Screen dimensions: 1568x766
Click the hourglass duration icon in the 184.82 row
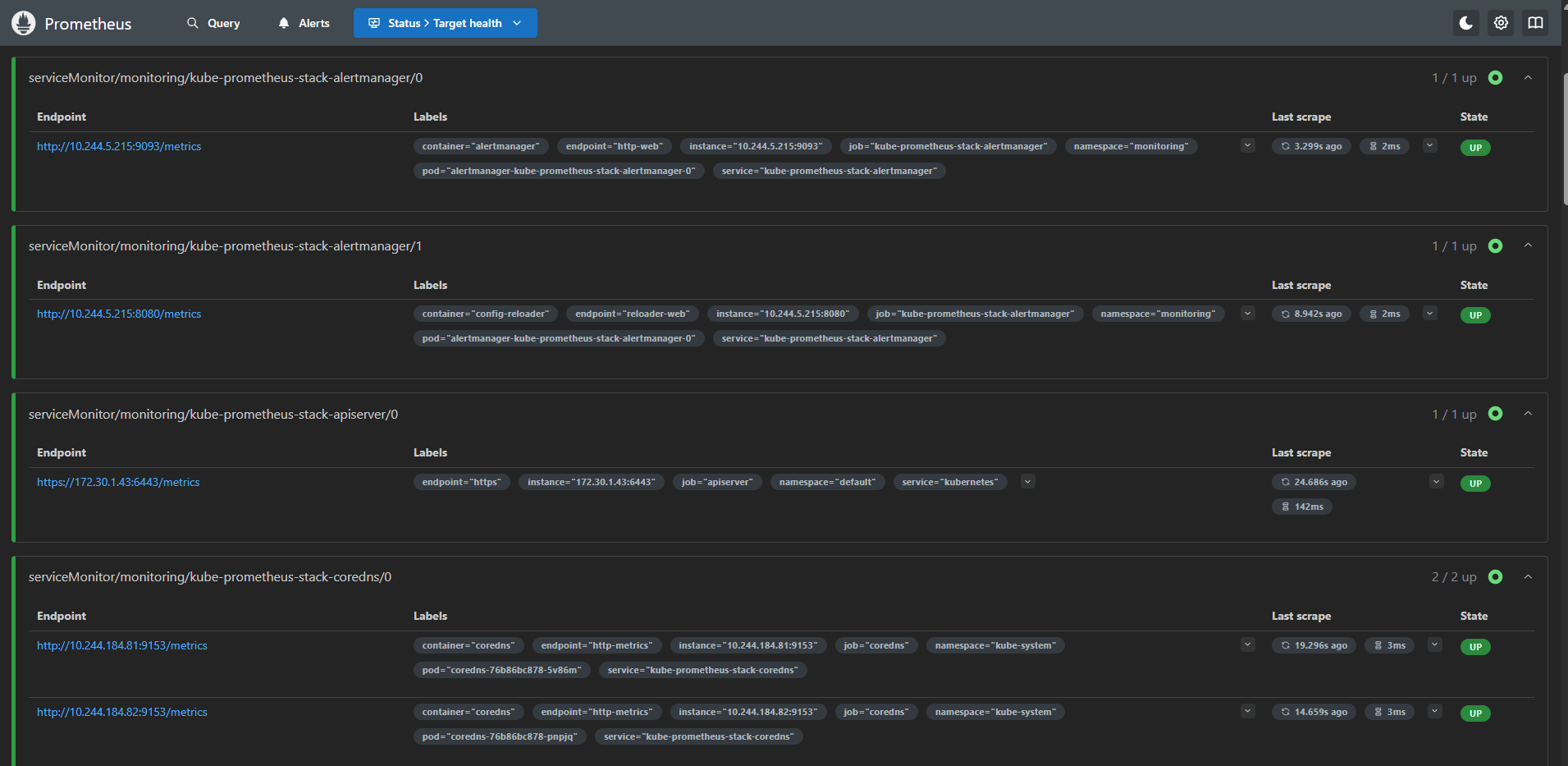[1378, 712]
